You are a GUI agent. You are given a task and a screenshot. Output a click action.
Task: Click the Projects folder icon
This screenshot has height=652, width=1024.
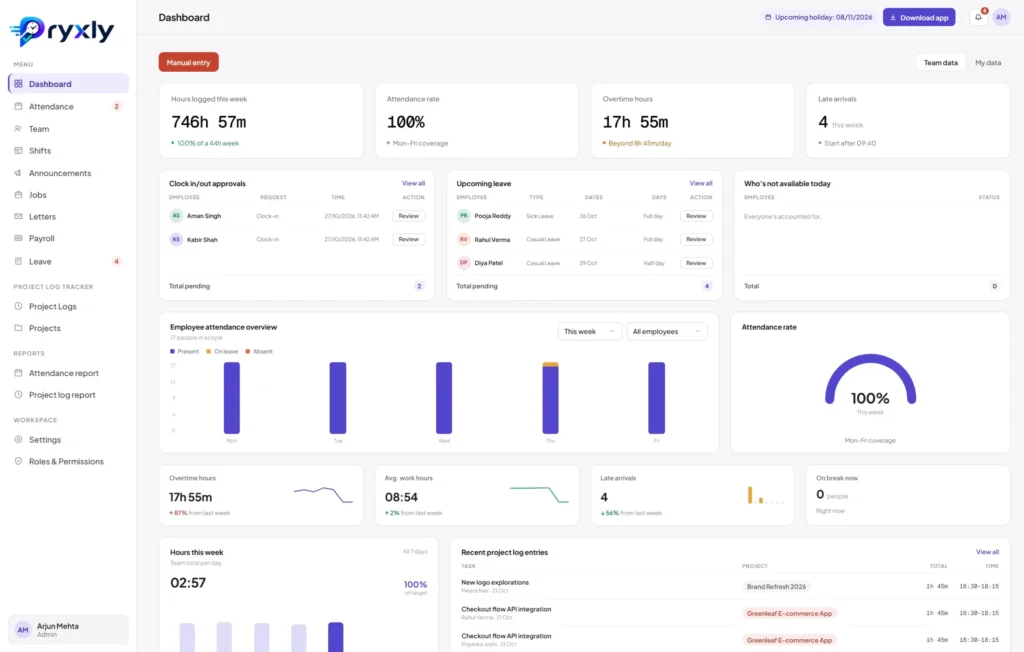(18, 328)
